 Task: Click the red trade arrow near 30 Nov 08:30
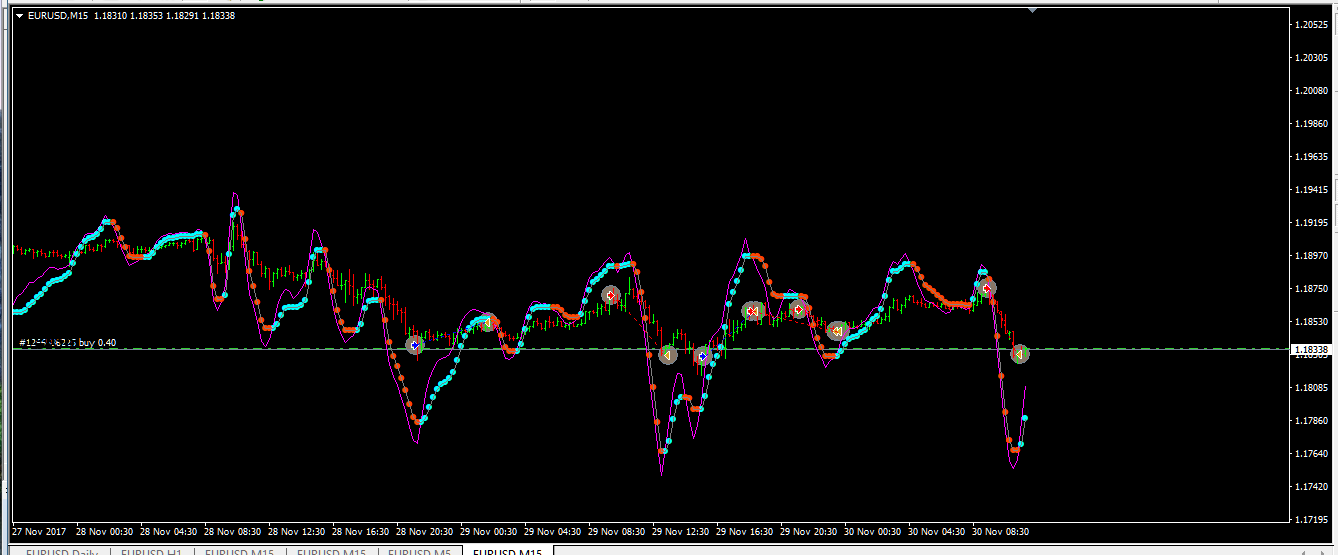coord(987,288)
